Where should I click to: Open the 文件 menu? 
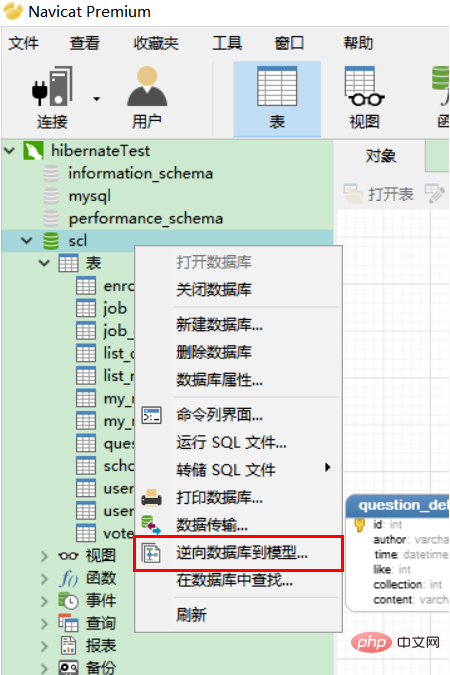click(x=24, y=43)
